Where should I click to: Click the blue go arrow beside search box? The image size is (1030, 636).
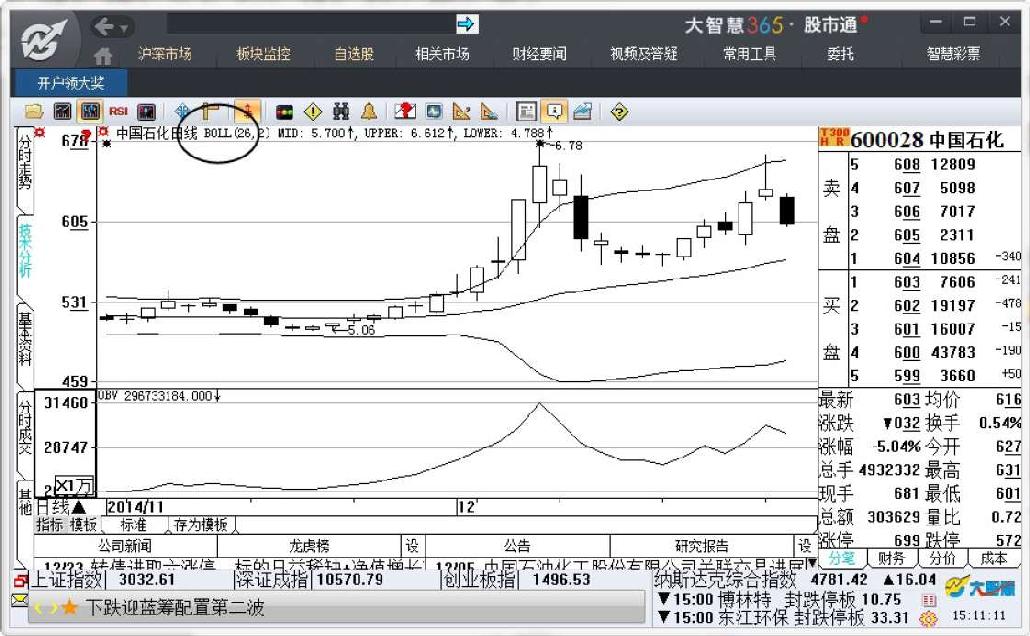coord(466,25)
